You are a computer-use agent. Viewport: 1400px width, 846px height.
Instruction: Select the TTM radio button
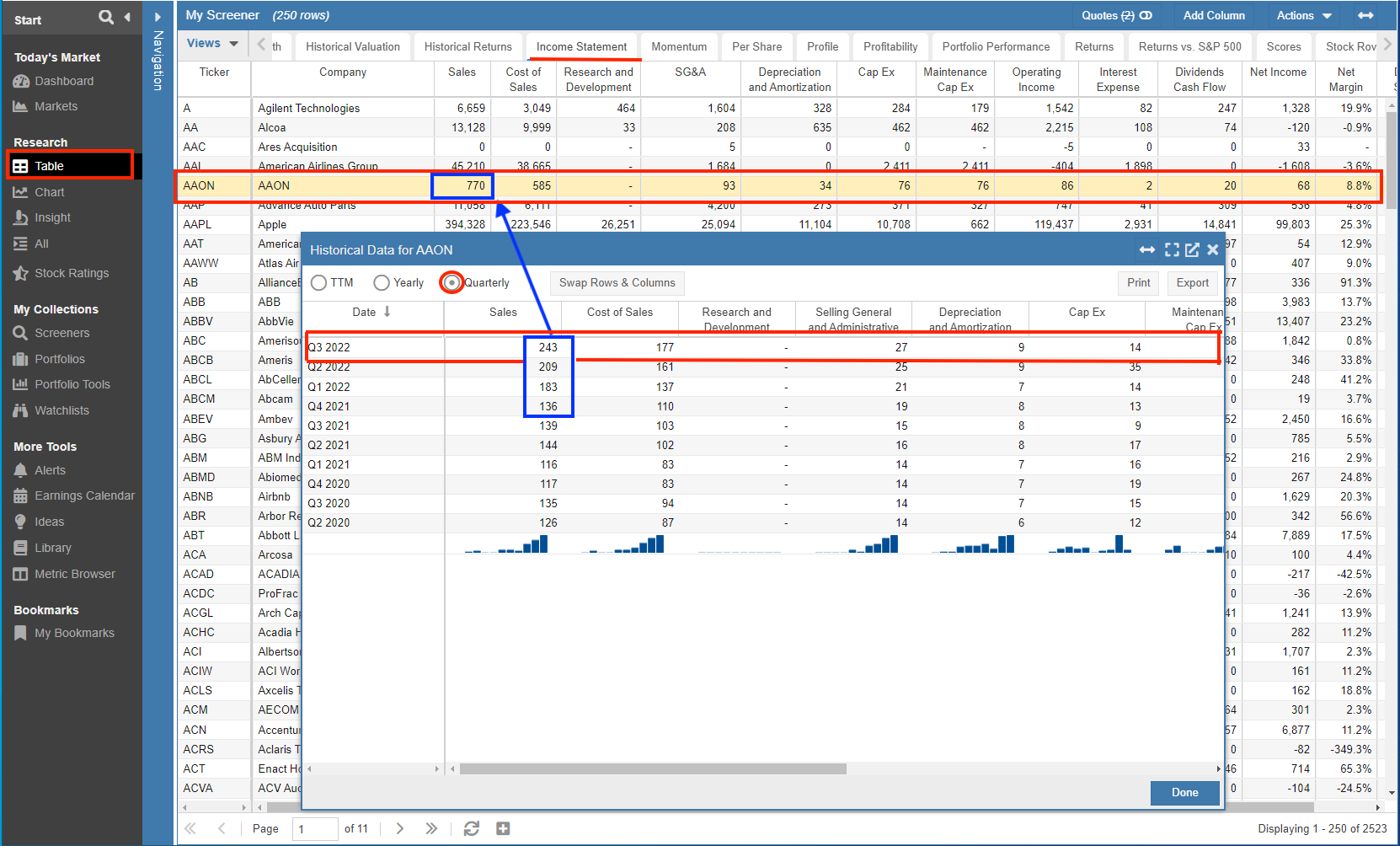point(318,282)
